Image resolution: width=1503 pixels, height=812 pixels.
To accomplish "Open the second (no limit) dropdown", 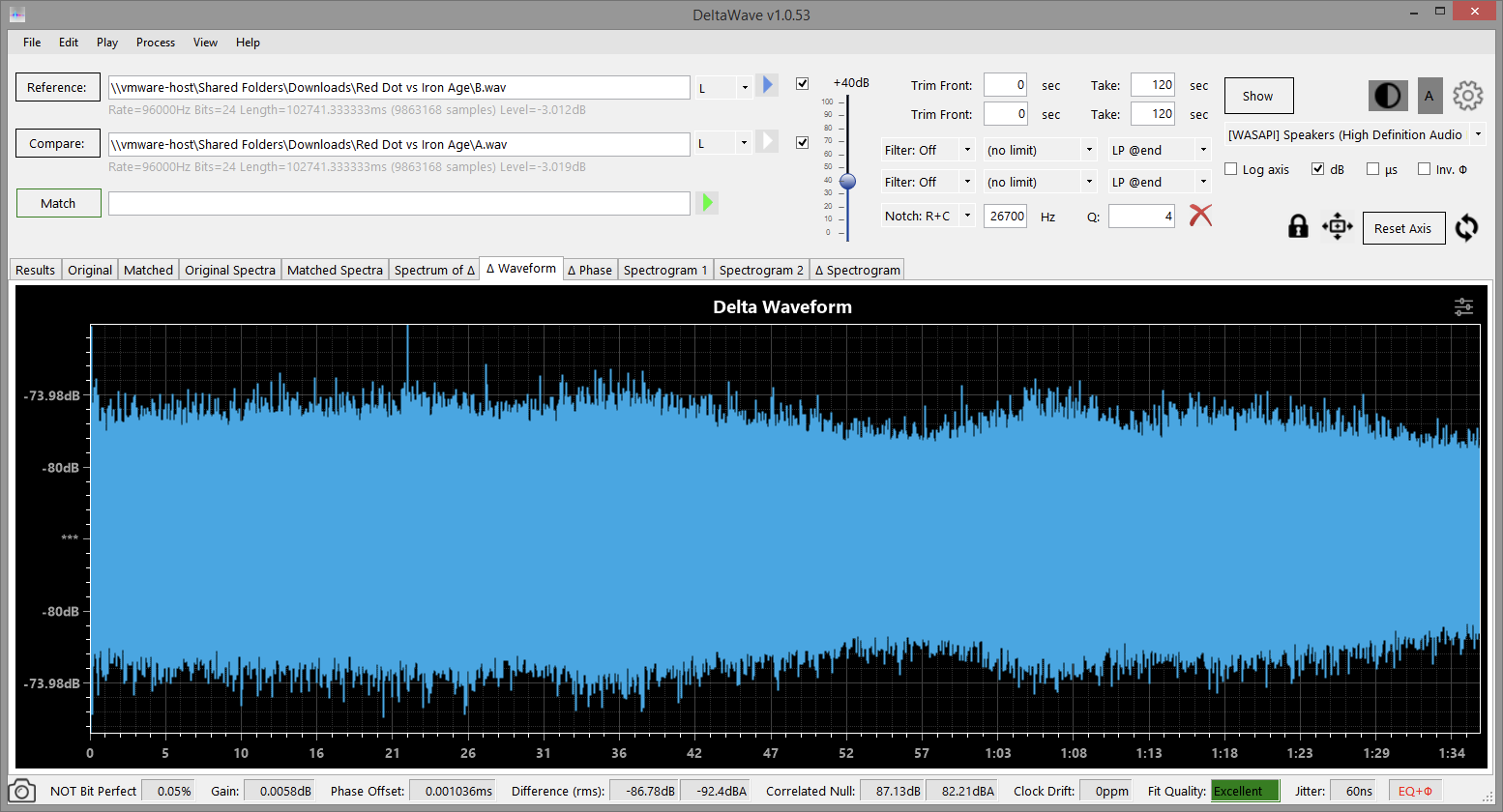I will tap(1041, 182).
